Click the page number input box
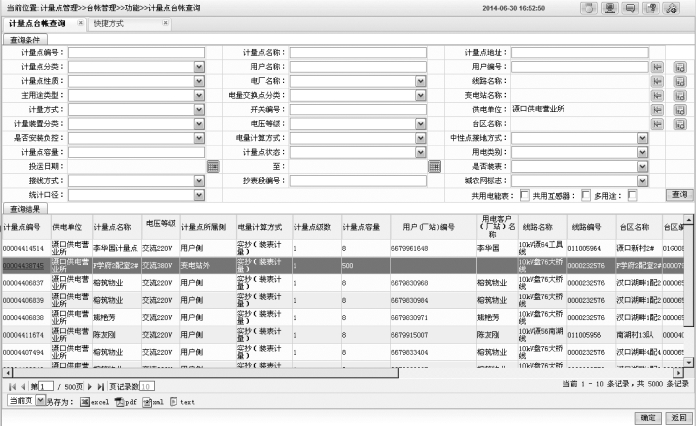Viewport: 696px width, 426px height. pyautogui.click(x=46, y=387)
